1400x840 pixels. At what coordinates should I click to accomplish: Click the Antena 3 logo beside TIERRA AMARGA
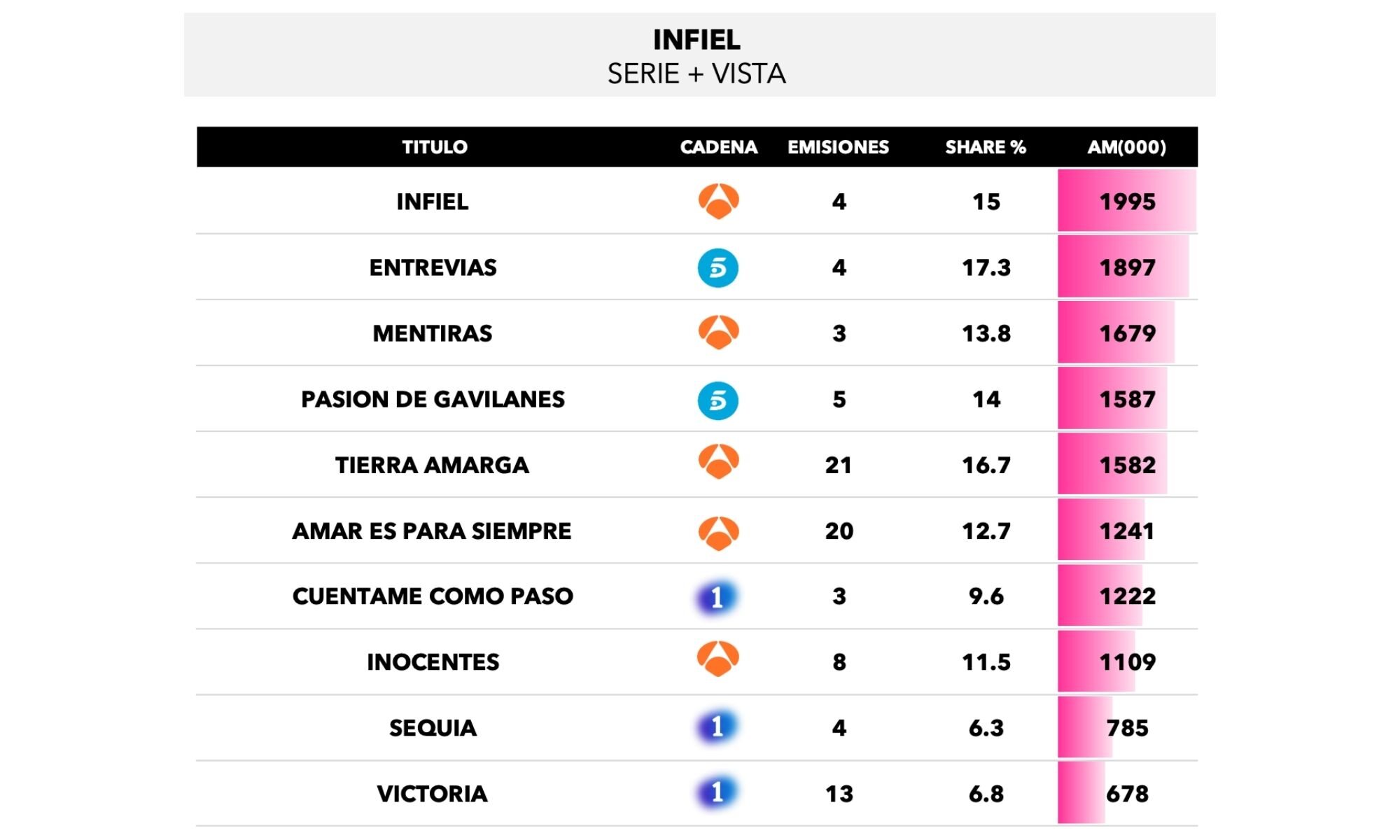pos(718,462)
